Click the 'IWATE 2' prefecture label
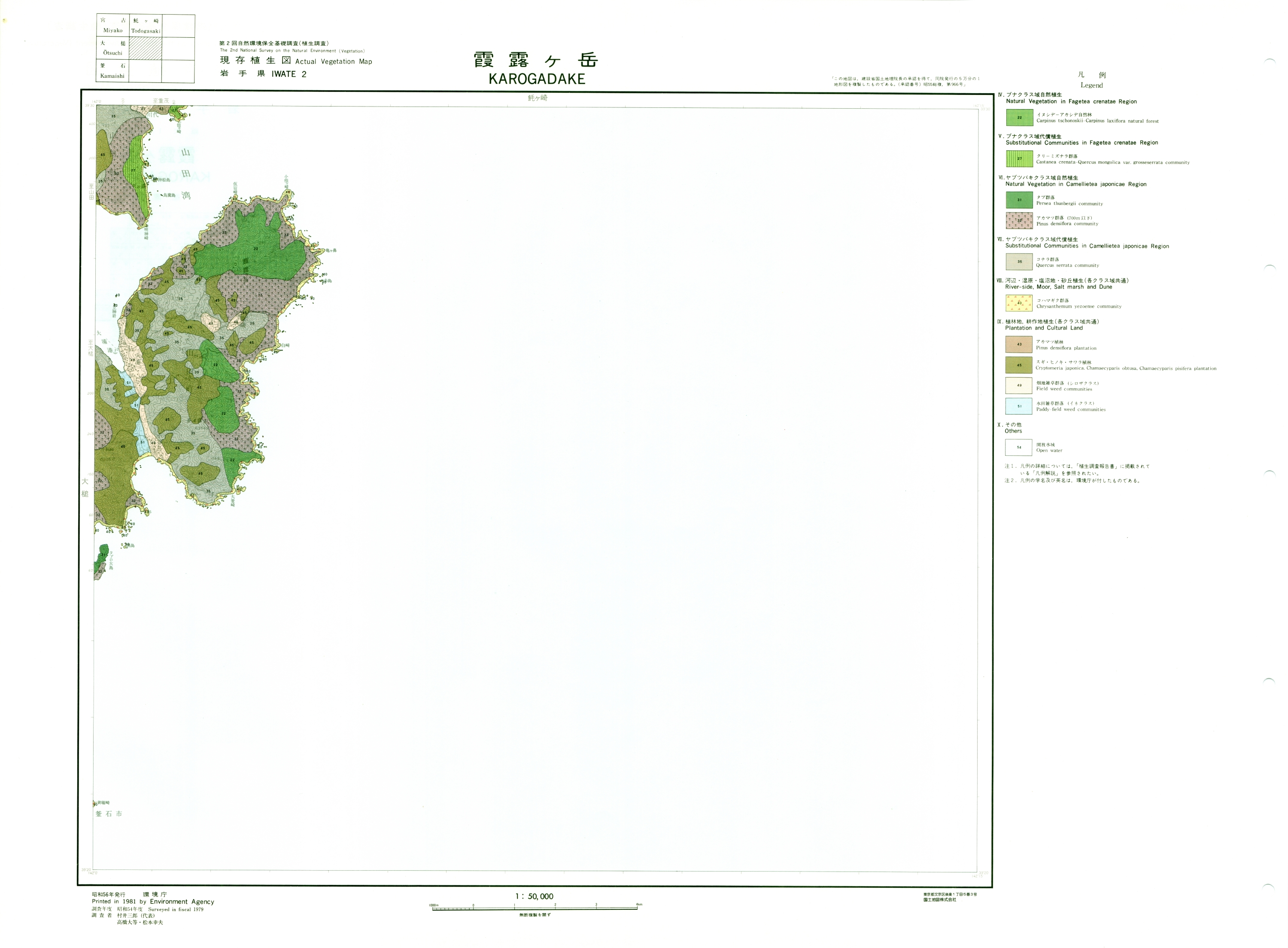 [289, 74]
